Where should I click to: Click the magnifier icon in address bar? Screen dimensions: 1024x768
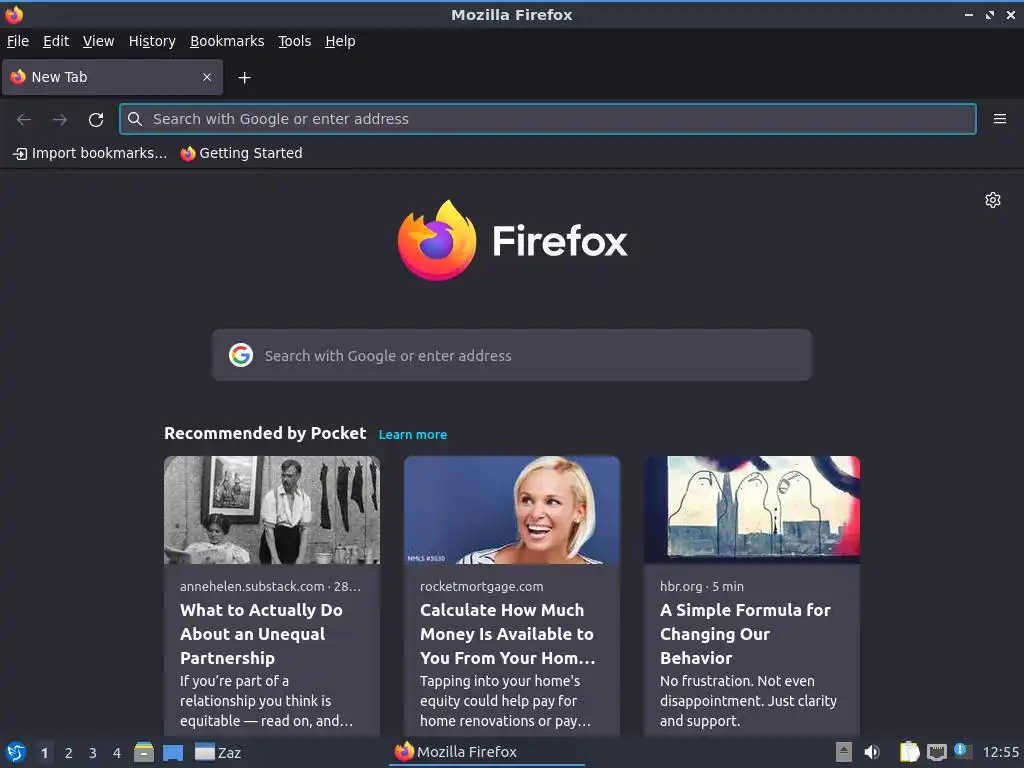pyautogui.click(x=135, y=119)
